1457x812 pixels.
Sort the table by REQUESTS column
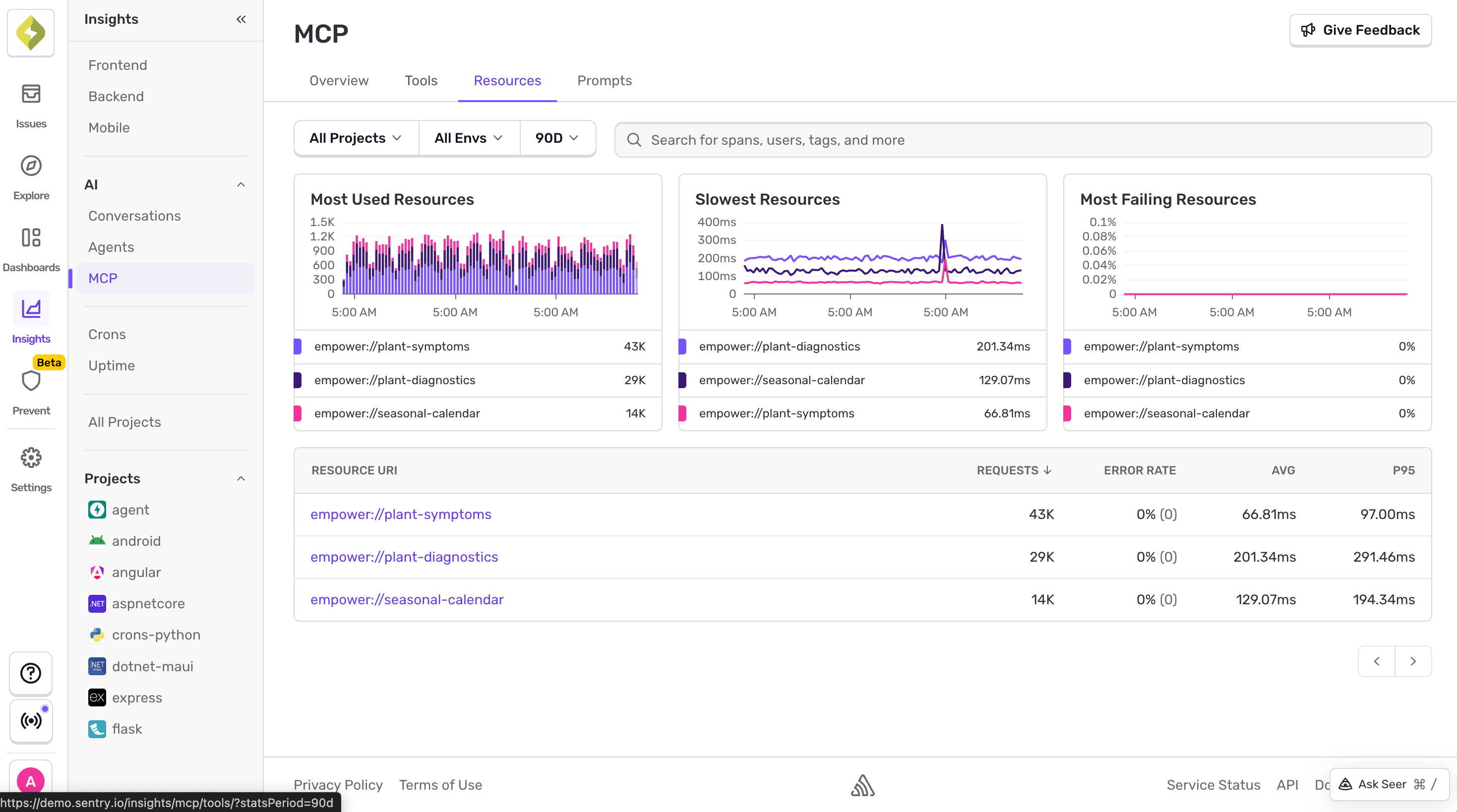point(1013,470)
